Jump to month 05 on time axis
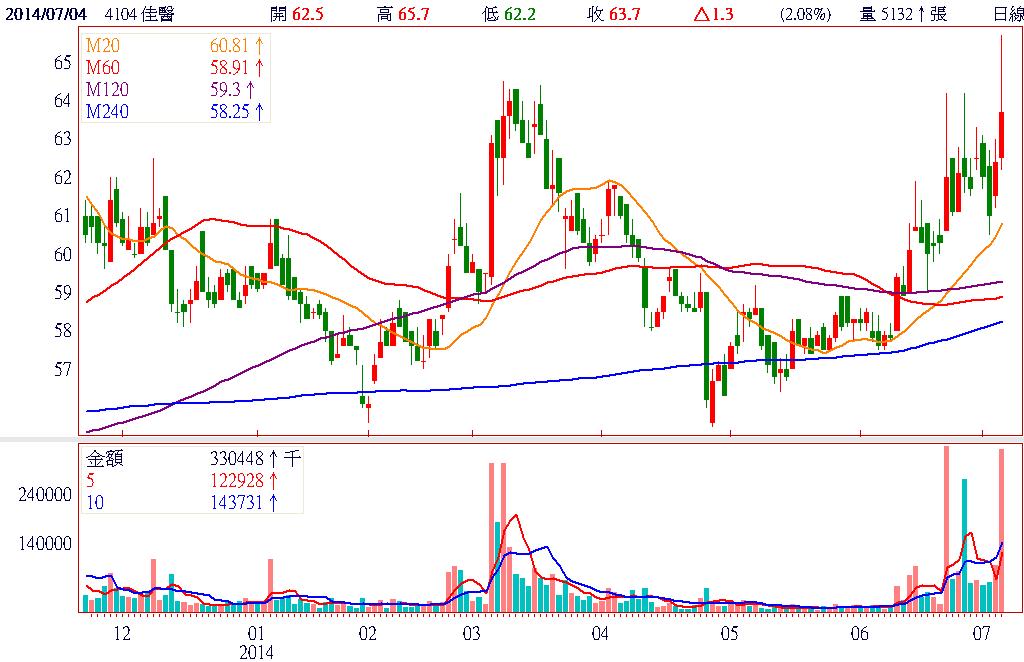The image size is (1024, 662). 729,634
